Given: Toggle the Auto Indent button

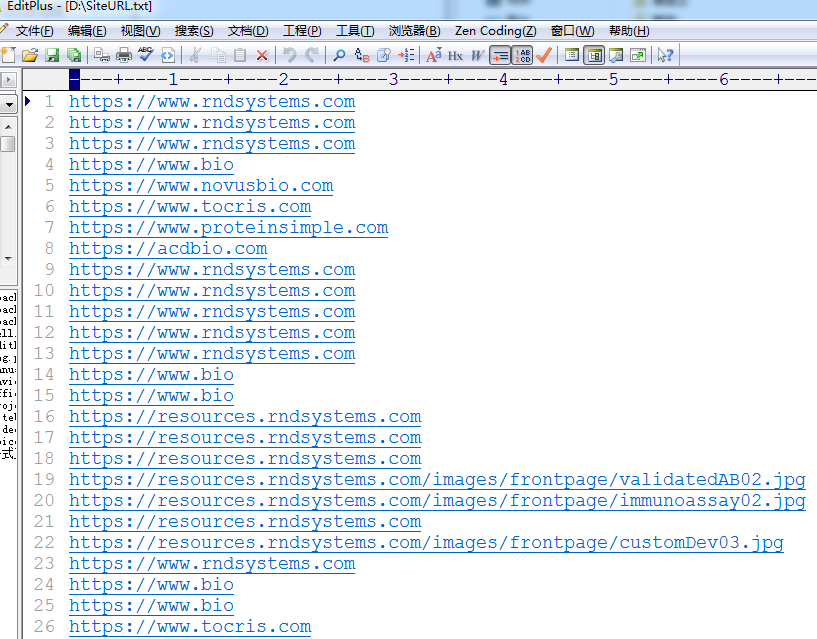Looking at the screenshot, I should click(x=500, y=55).
